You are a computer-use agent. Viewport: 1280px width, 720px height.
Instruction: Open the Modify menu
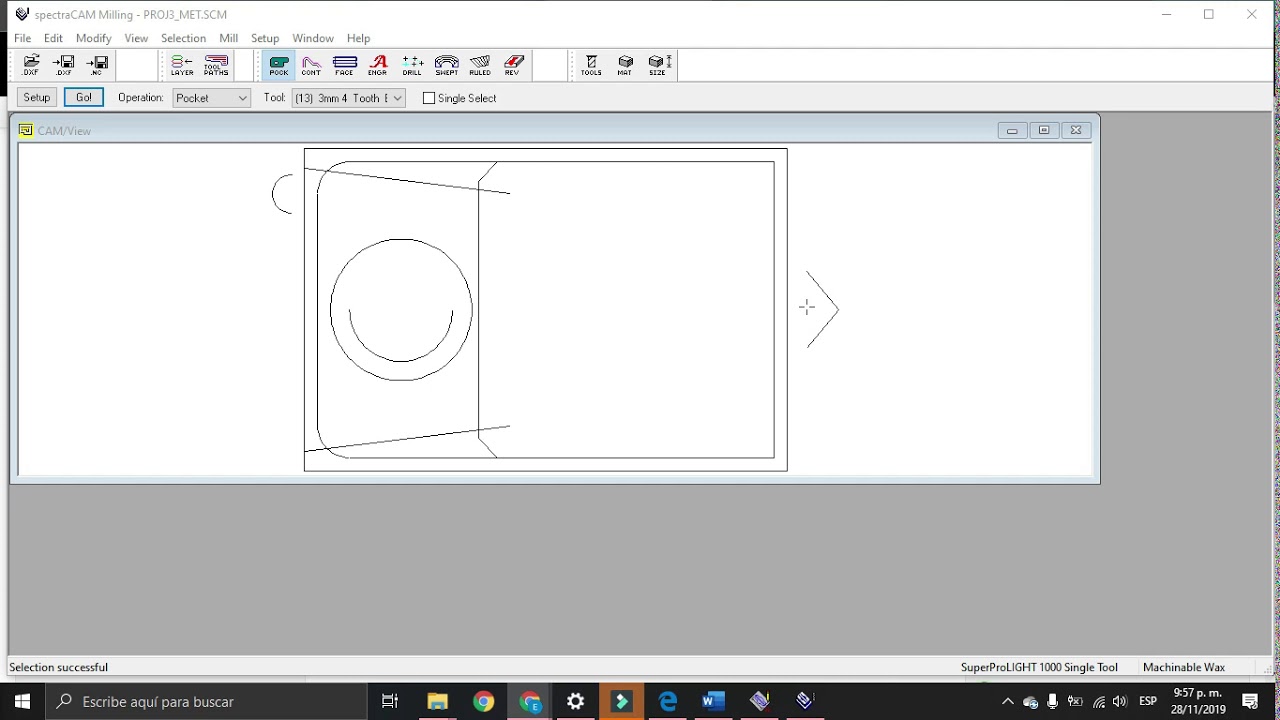pos(93,38)
